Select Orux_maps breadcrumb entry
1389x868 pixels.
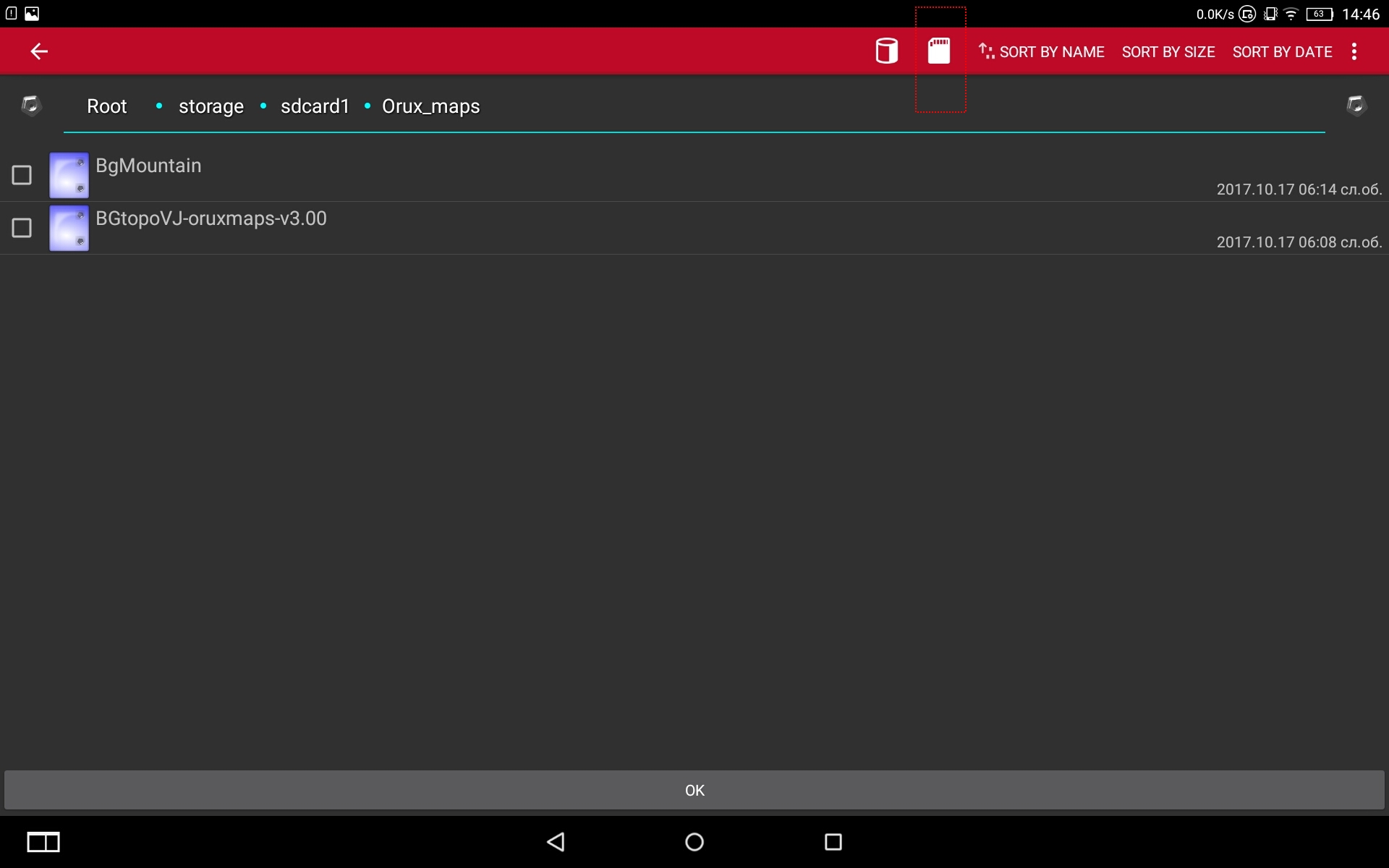click(x=430, y=106)
